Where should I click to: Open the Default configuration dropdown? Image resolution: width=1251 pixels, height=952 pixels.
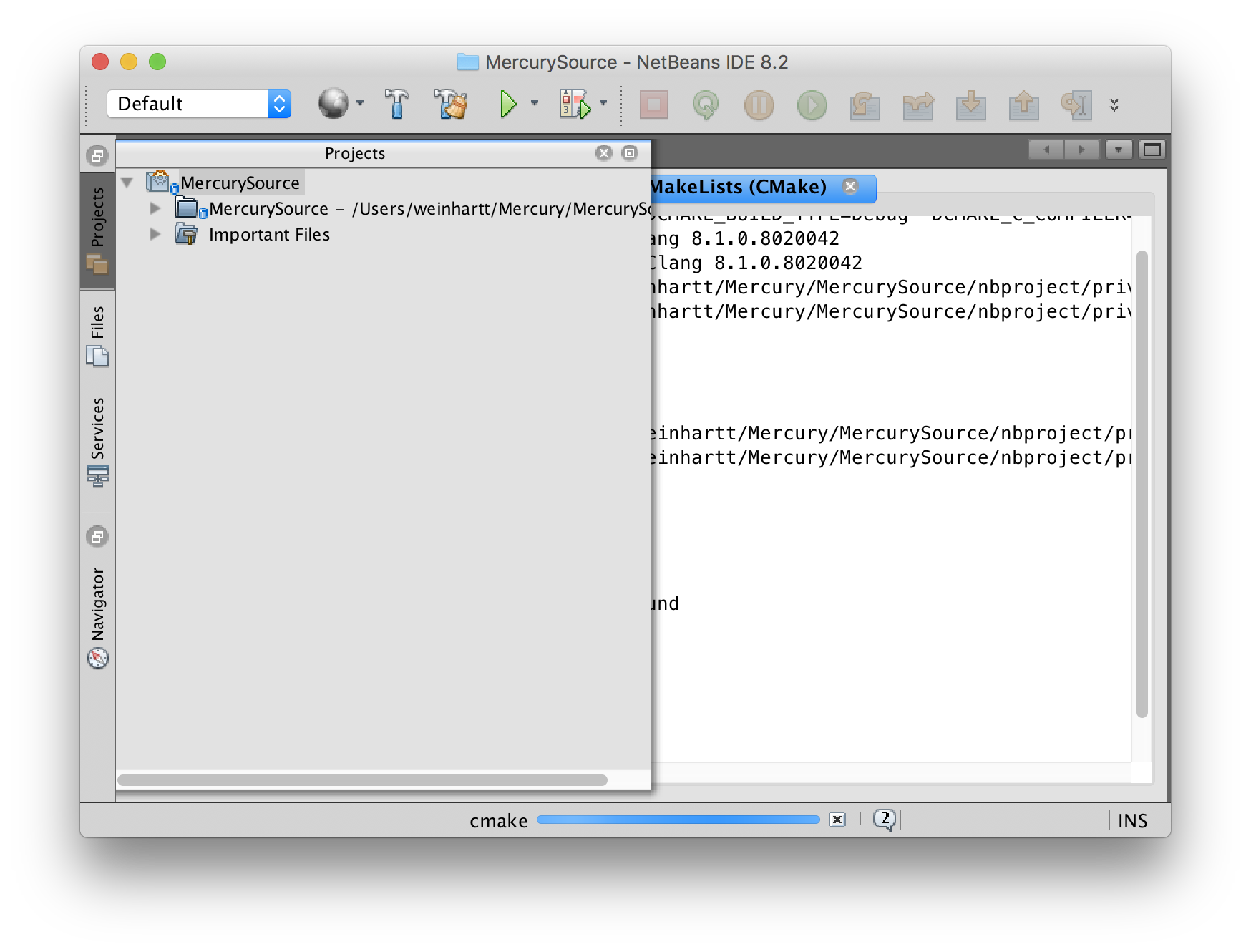pyautogui.click(x=199, y=104)
